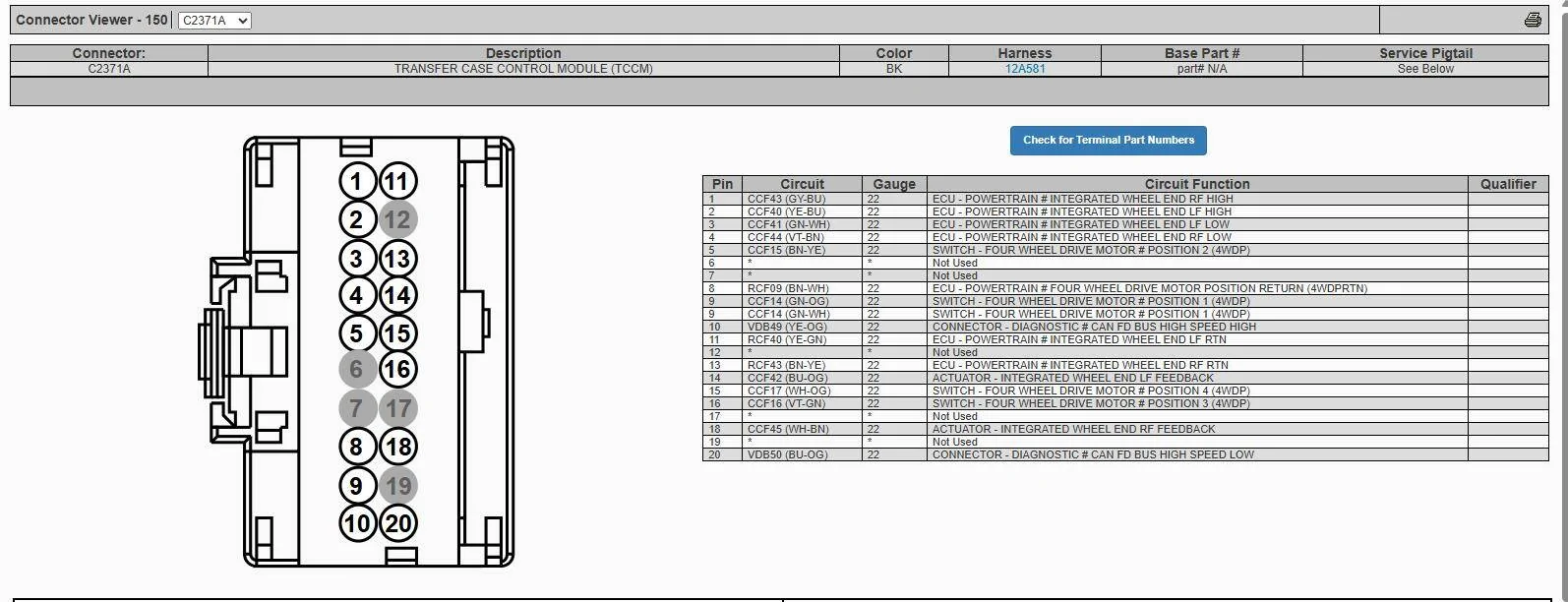The image size is (1568, 602).
Task: Click circuit CCF15 (BN-YE) cell
Action: [x=802, y=250]
